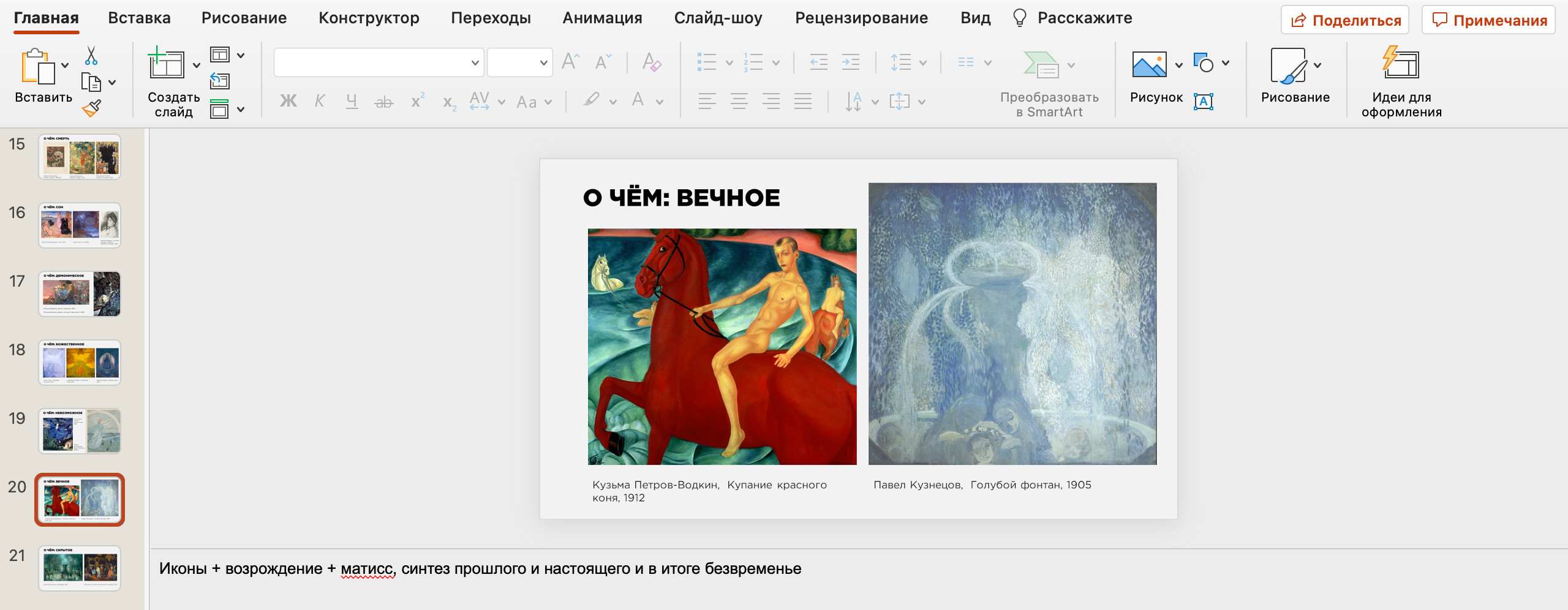The width and height of the screenshot is (1568, 610).
Task: Clear text formatting with eraser icon
Action: click(x=651, y=62)
